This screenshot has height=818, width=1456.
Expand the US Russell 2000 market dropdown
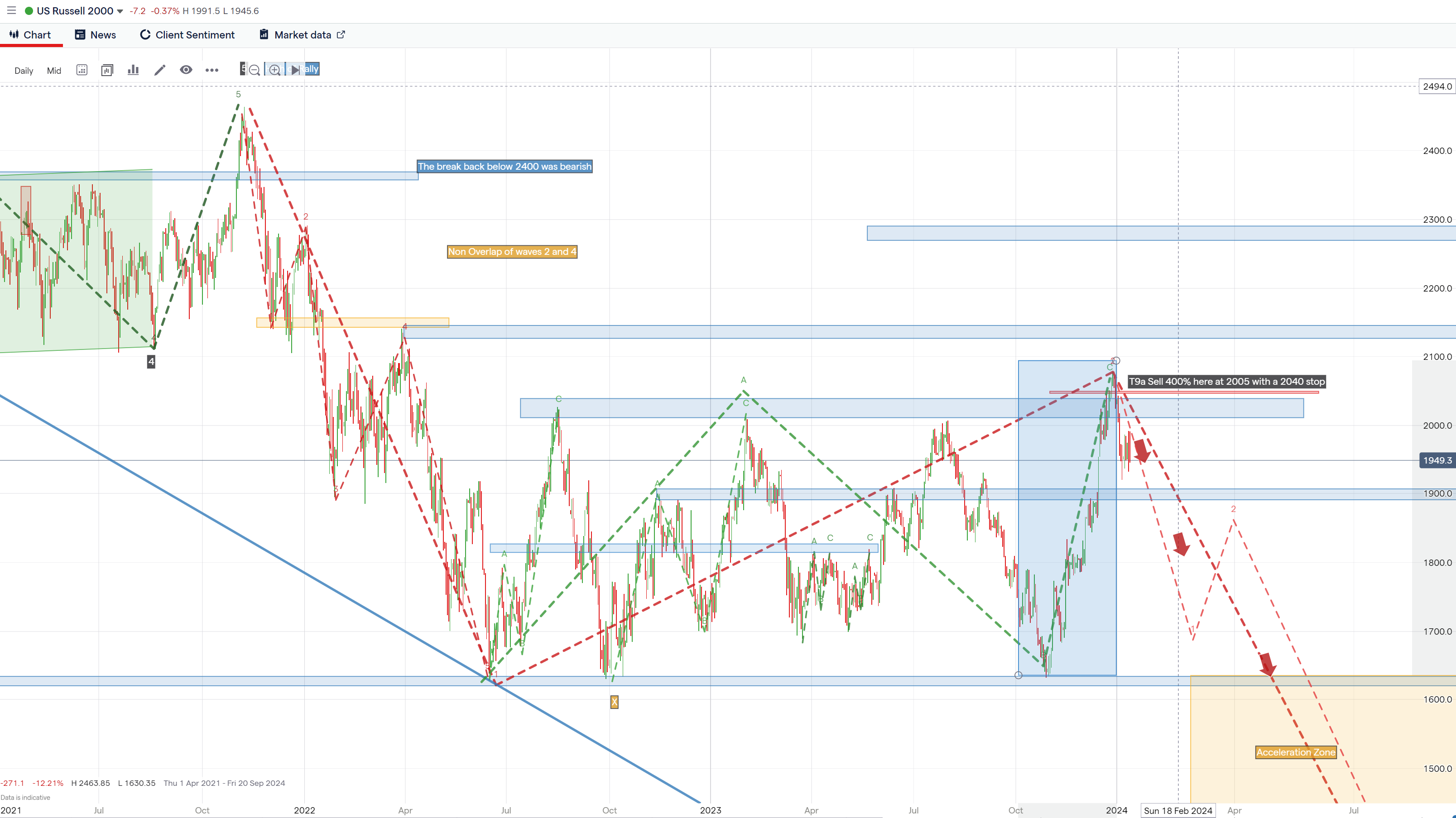click(x=120, y=11)
